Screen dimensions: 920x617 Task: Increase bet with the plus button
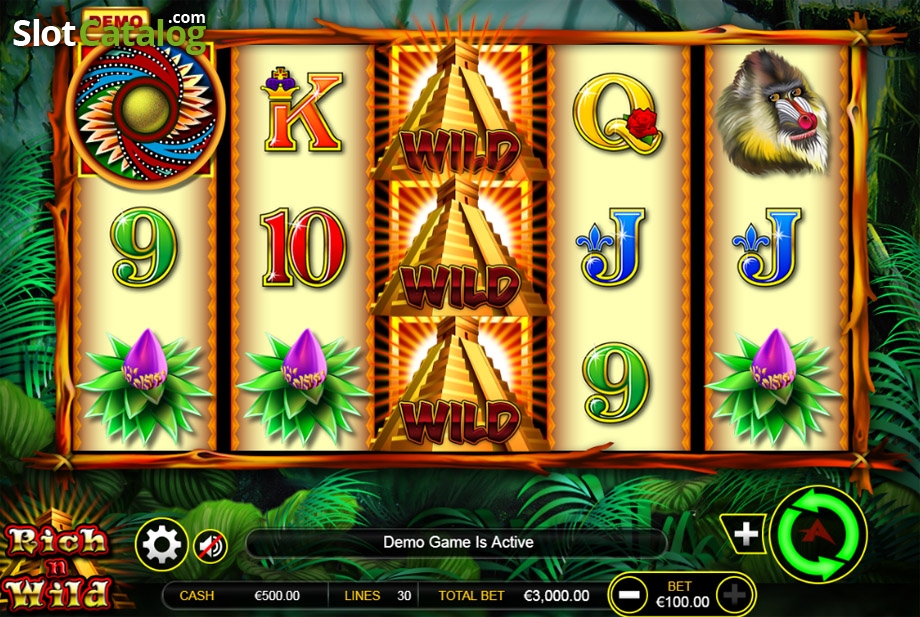734,595
